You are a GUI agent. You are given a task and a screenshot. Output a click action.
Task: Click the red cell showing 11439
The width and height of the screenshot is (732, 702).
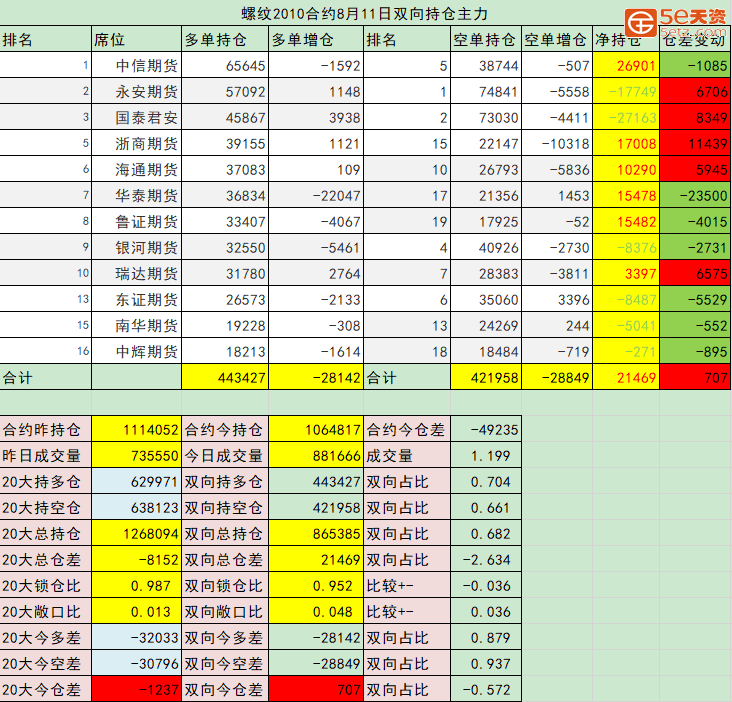click(x=695, y=144)
